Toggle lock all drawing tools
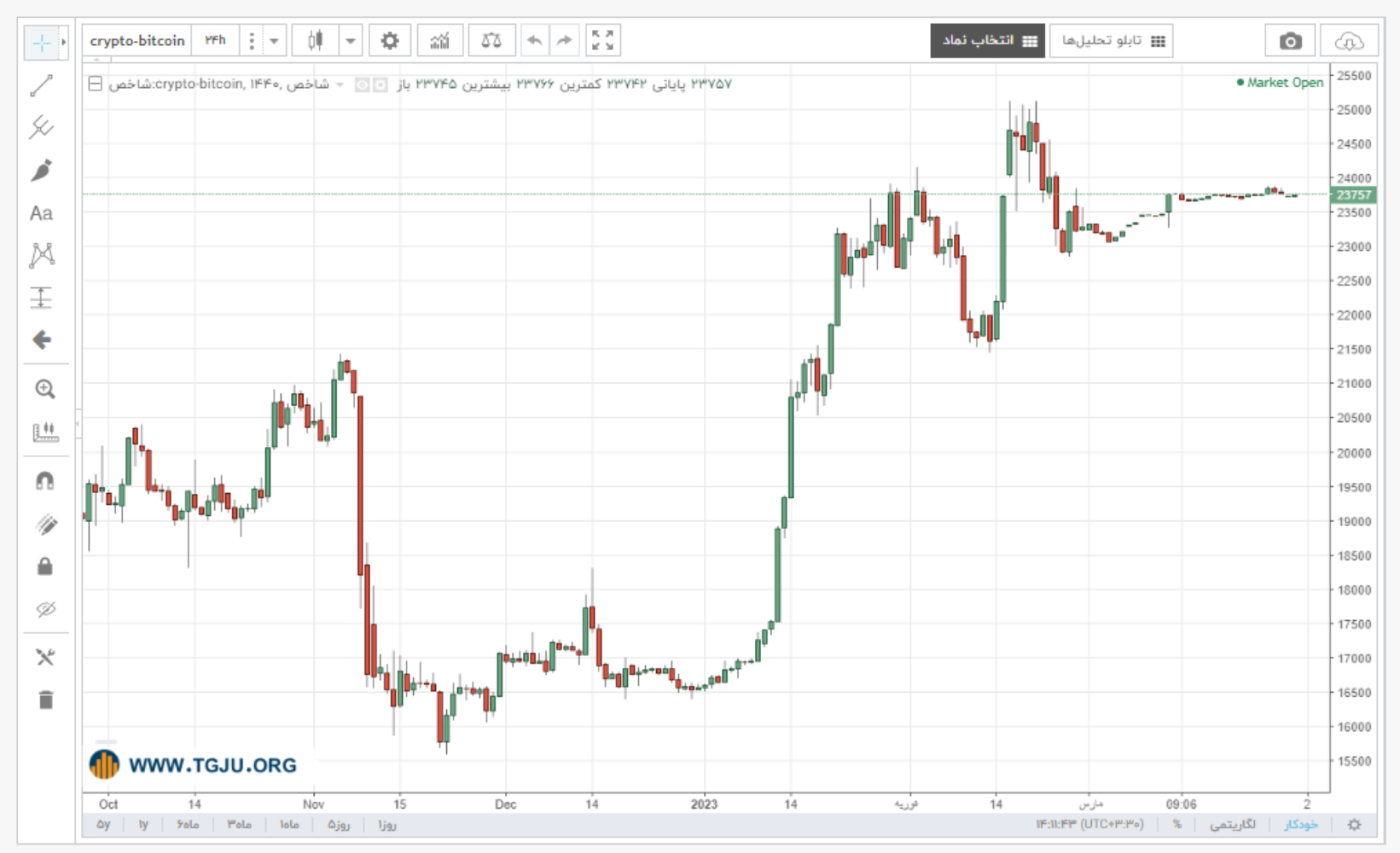Image resolution: width=1400 pixels, height=853 pixels. point(45,566)
